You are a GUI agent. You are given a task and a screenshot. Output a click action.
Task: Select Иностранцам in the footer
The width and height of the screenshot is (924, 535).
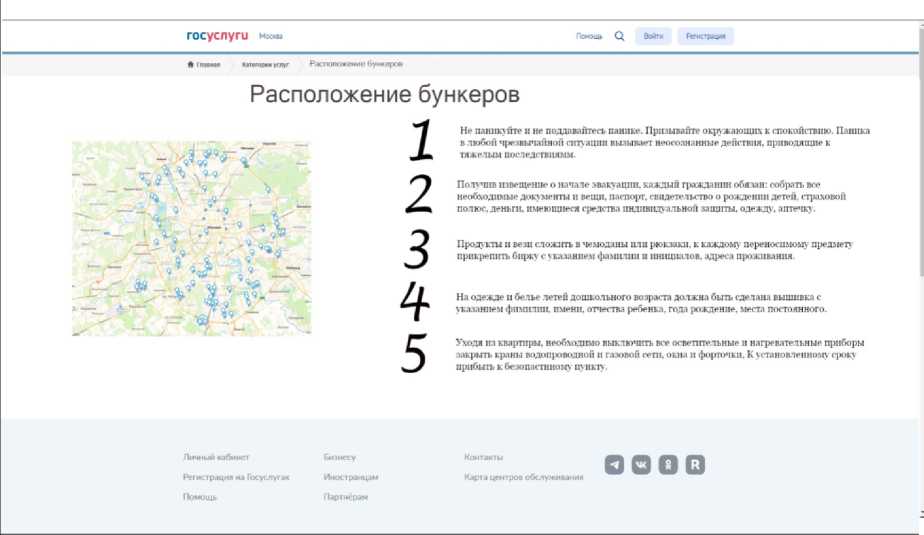pos(351,477)
